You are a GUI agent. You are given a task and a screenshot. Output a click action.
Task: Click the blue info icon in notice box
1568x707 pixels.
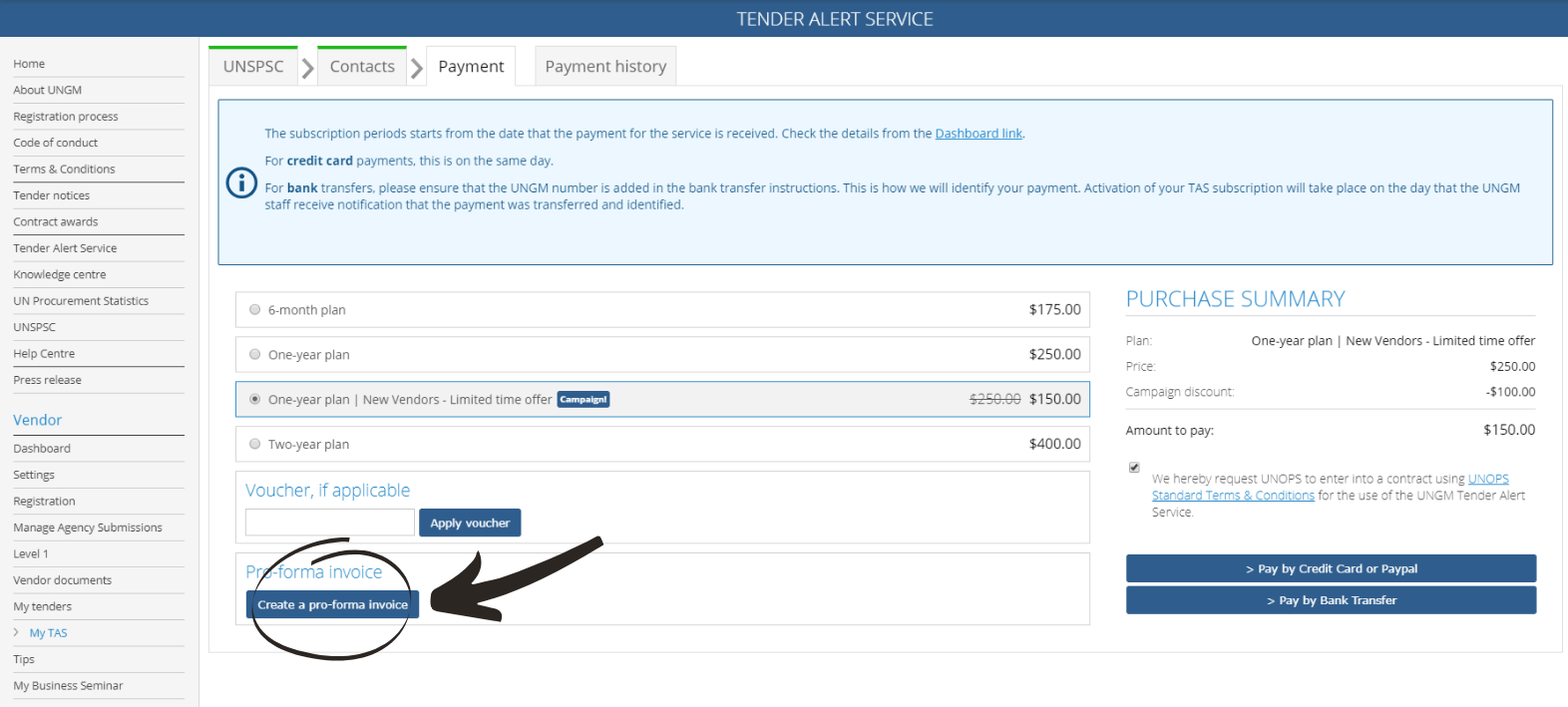click(241, 182)
